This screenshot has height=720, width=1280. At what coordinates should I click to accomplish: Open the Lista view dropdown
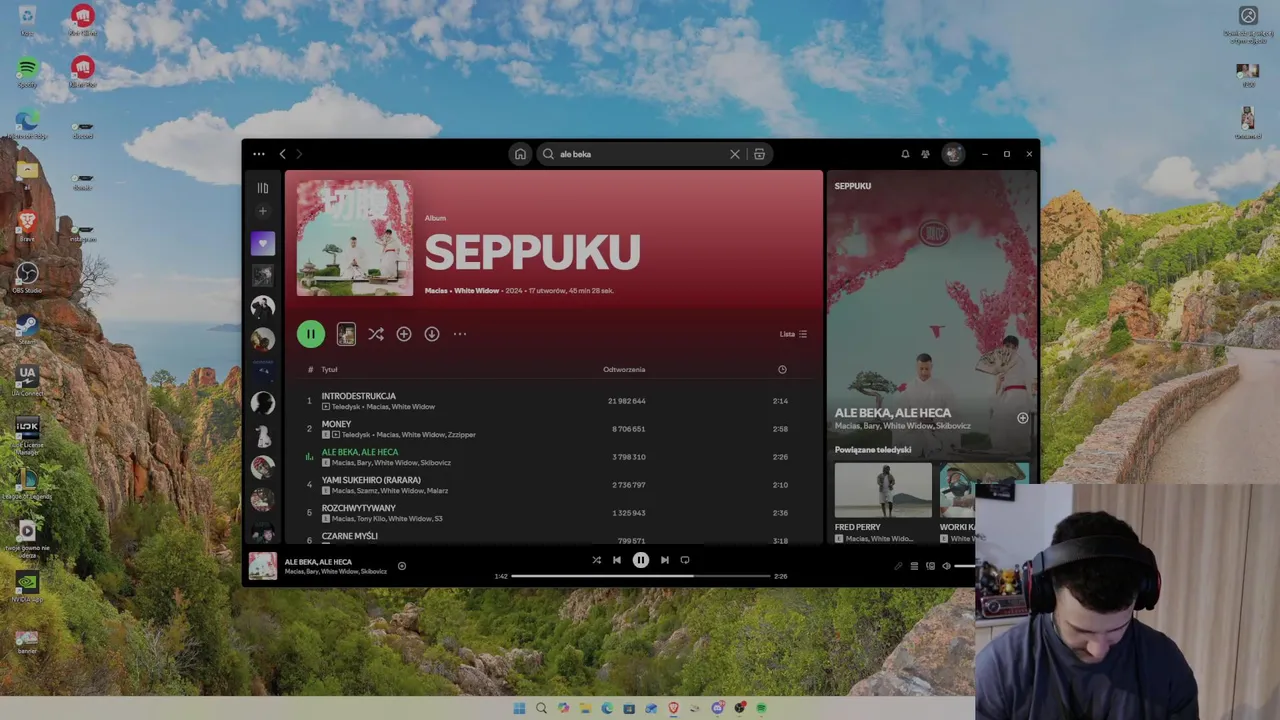793,334
